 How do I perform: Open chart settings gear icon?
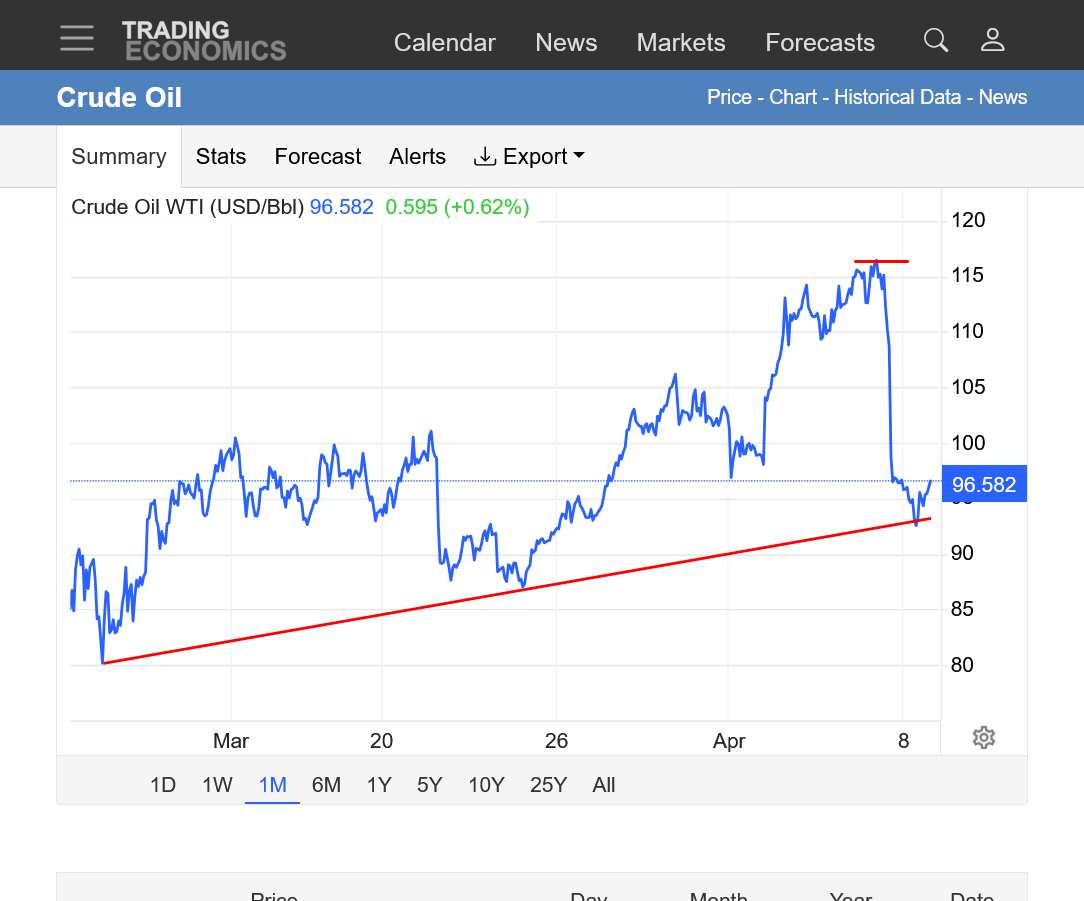pyautogui.click(x=983, y=738)
